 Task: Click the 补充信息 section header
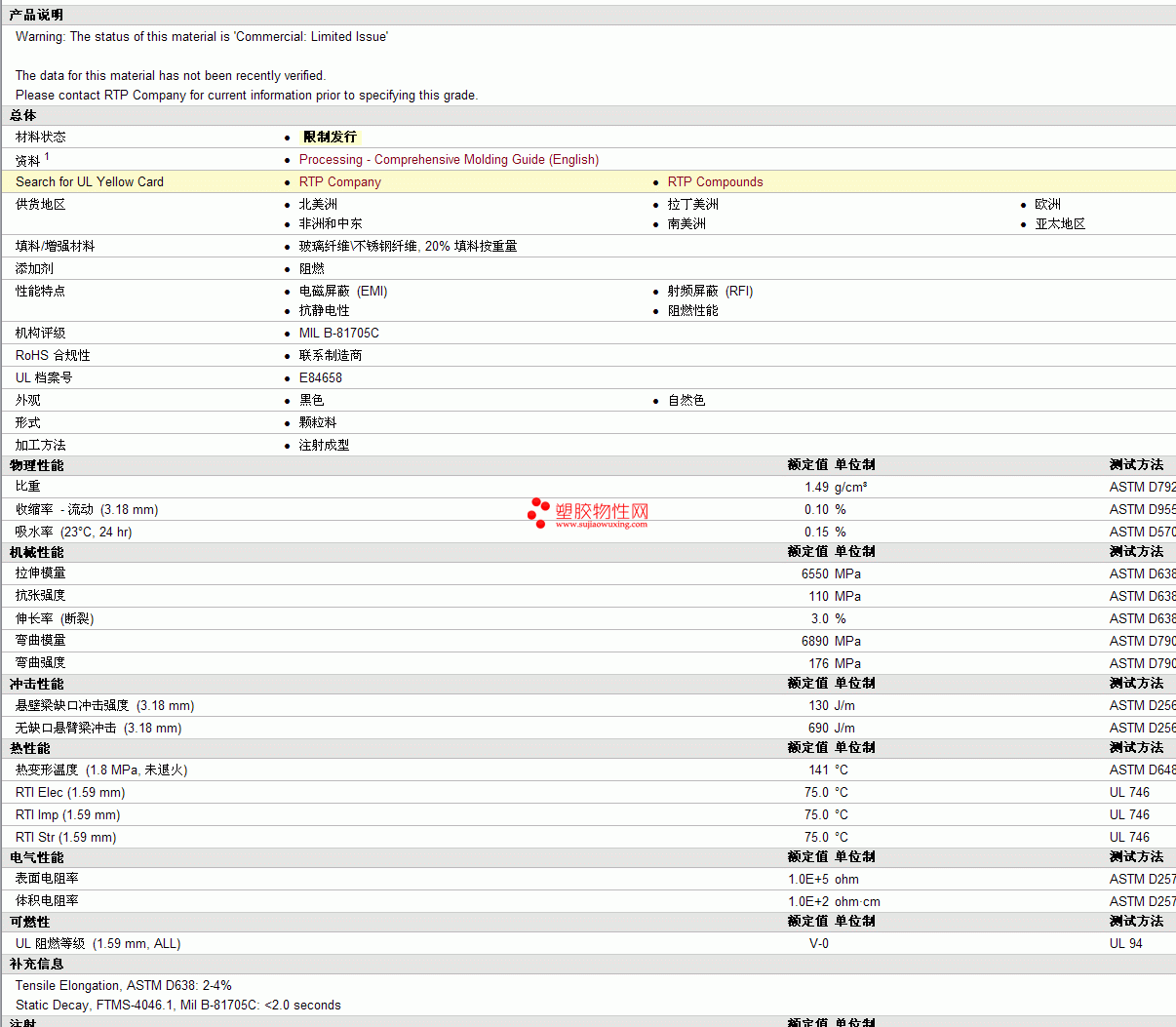[x=36, y=964]
